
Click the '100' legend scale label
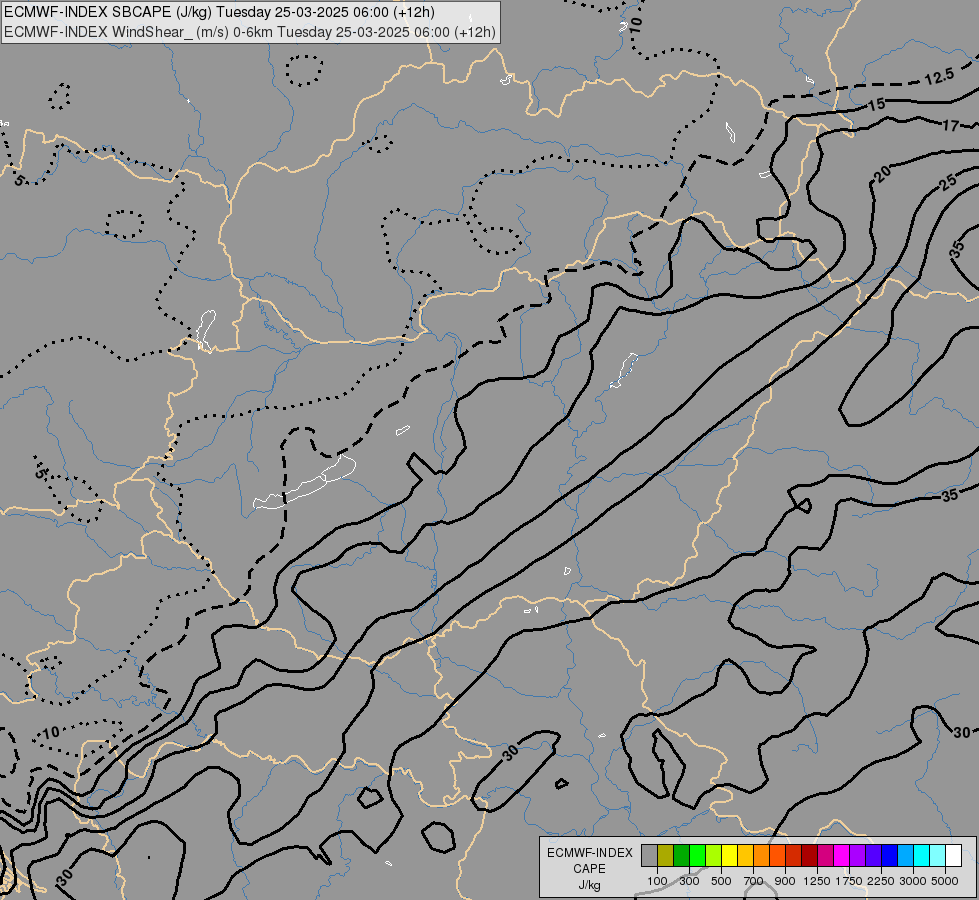[x=657, y=881]
